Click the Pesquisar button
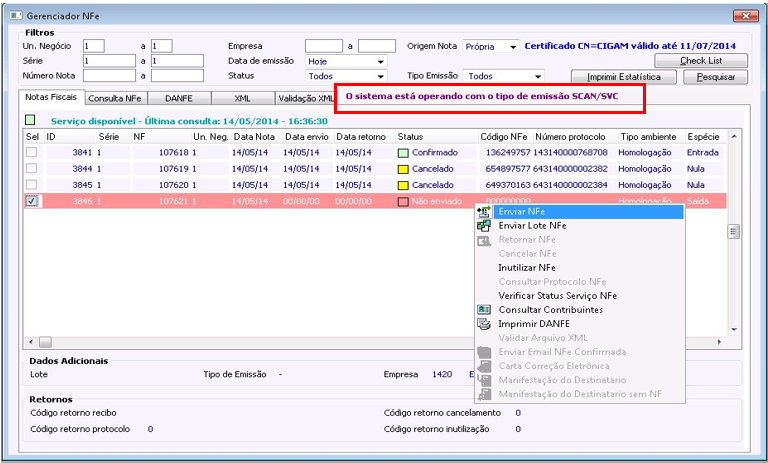Screen dimensions: 768x463 tap(716, 77)
